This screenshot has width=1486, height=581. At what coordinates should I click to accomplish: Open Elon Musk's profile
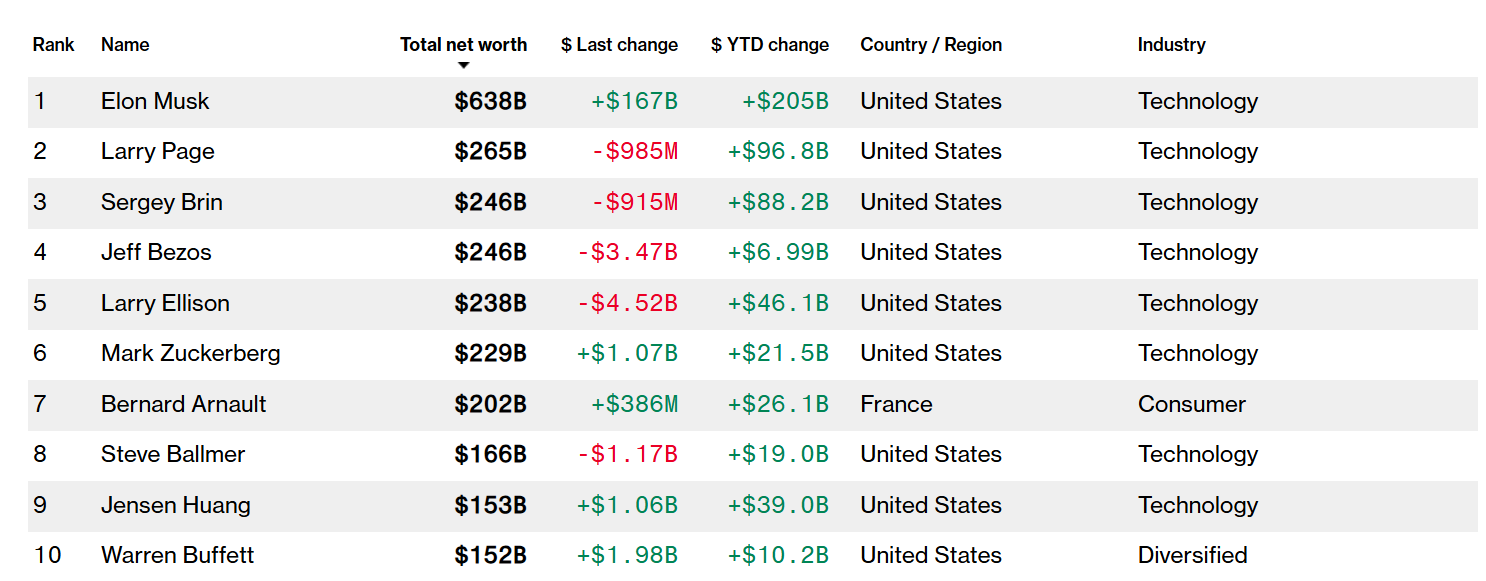tap(155, 102)
